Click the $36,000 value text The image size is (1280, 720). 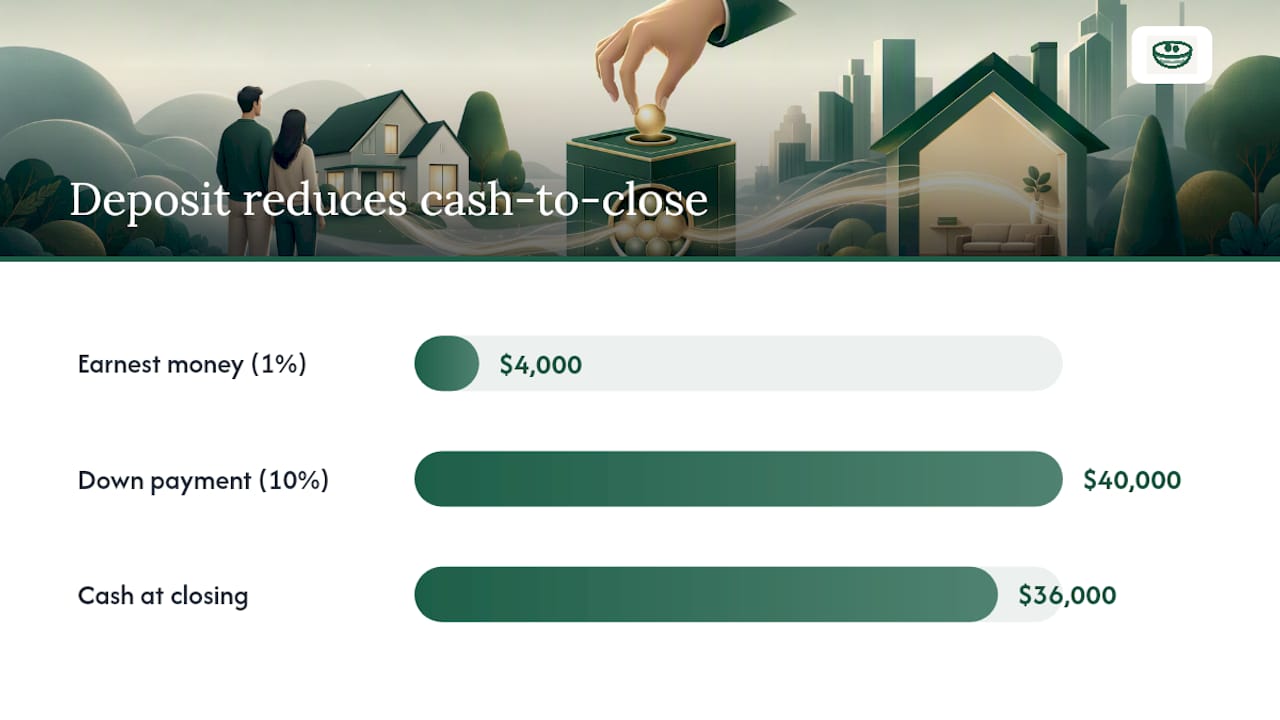pyautogui.click(x=1067, y=596)
